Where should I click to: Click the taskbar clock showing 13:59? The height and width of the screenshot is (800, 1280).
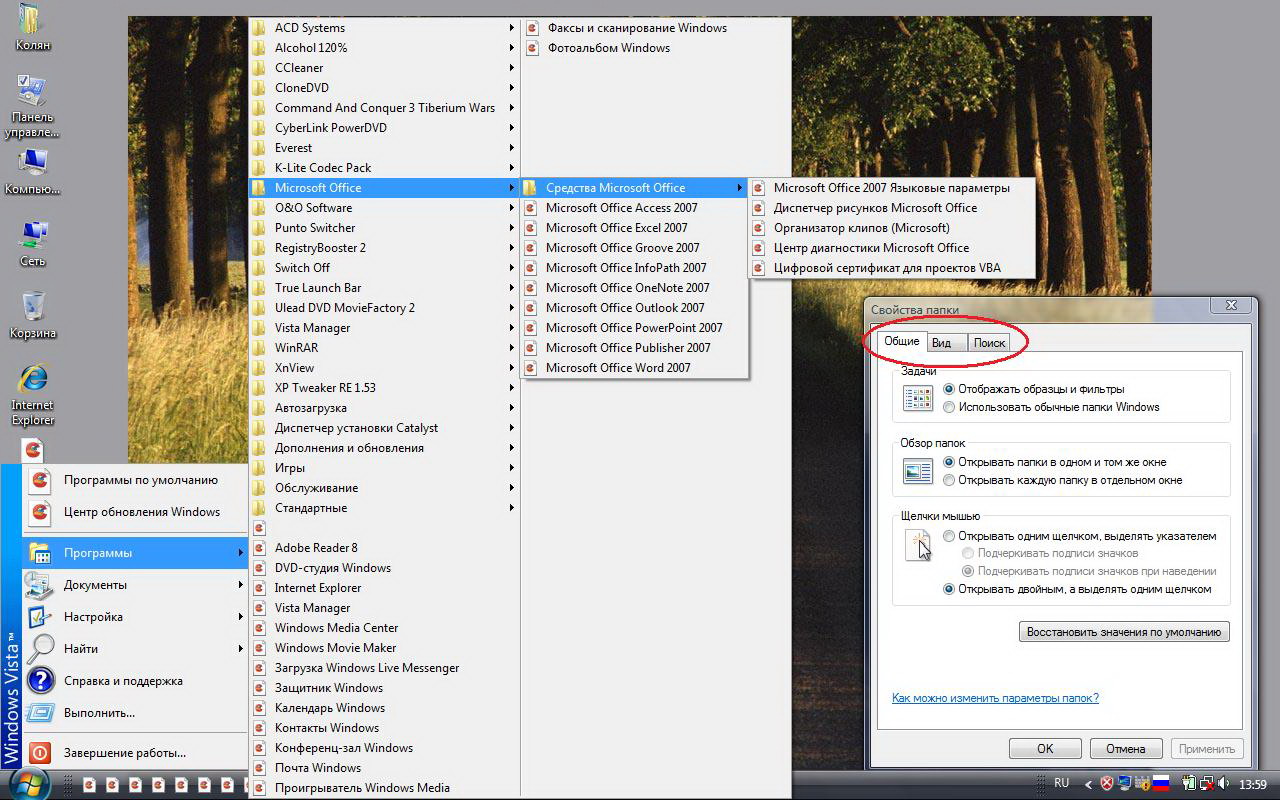point(1253,784)
